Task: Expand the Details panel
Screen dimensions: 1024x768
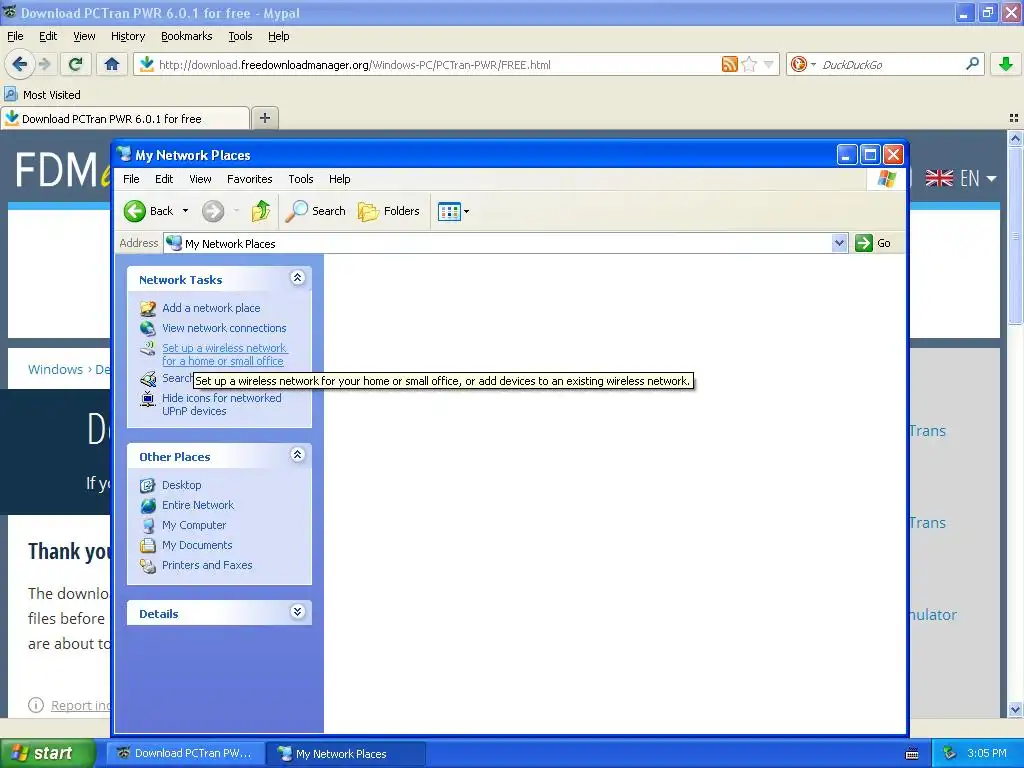Action: click(x=297, y=612)
